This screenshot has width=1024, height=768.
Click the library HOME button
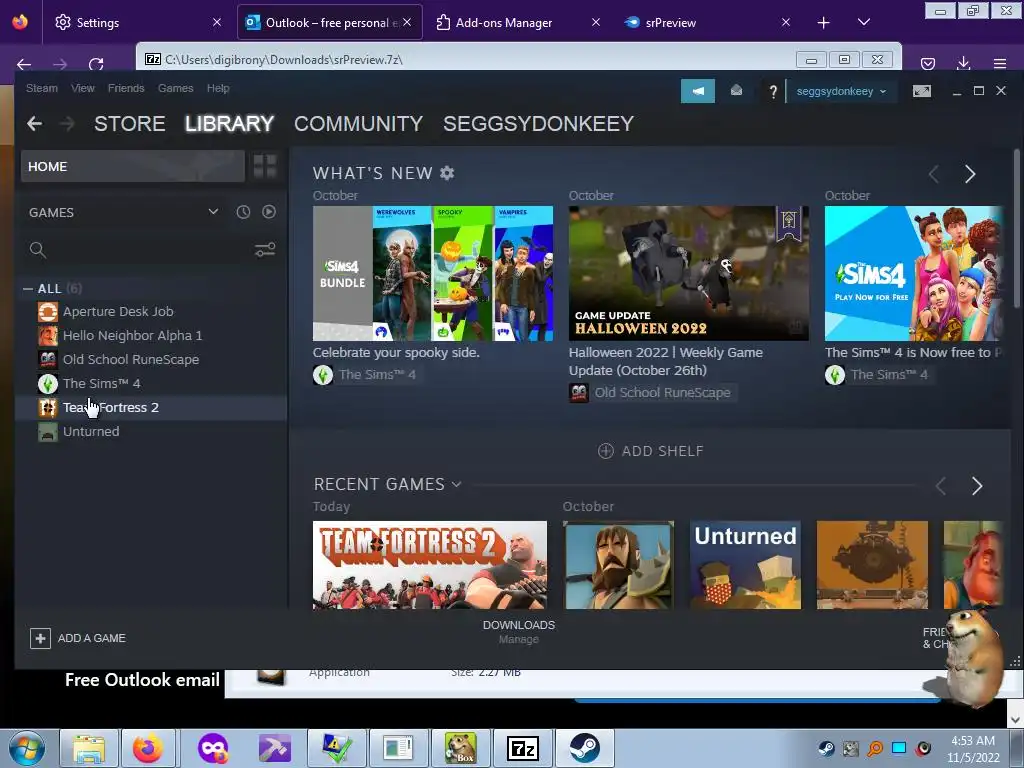point(133,167)
